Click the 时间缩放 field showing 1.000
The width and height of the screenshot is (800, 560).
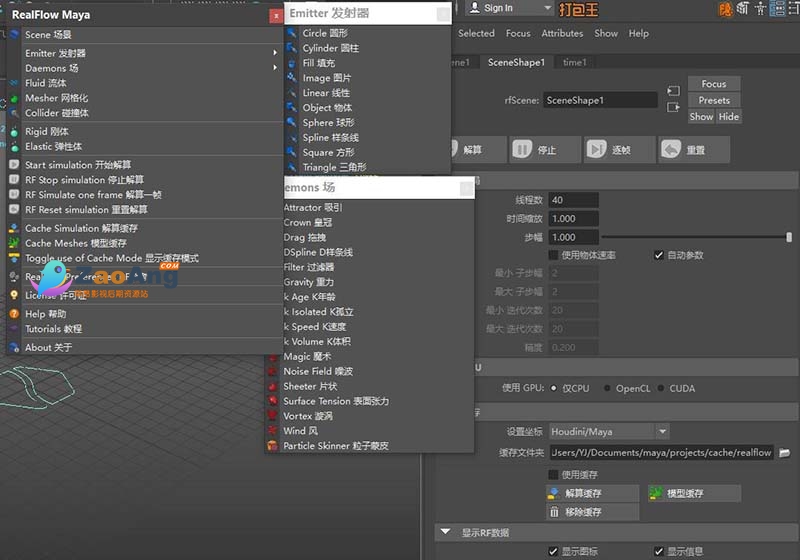[573, 219]
